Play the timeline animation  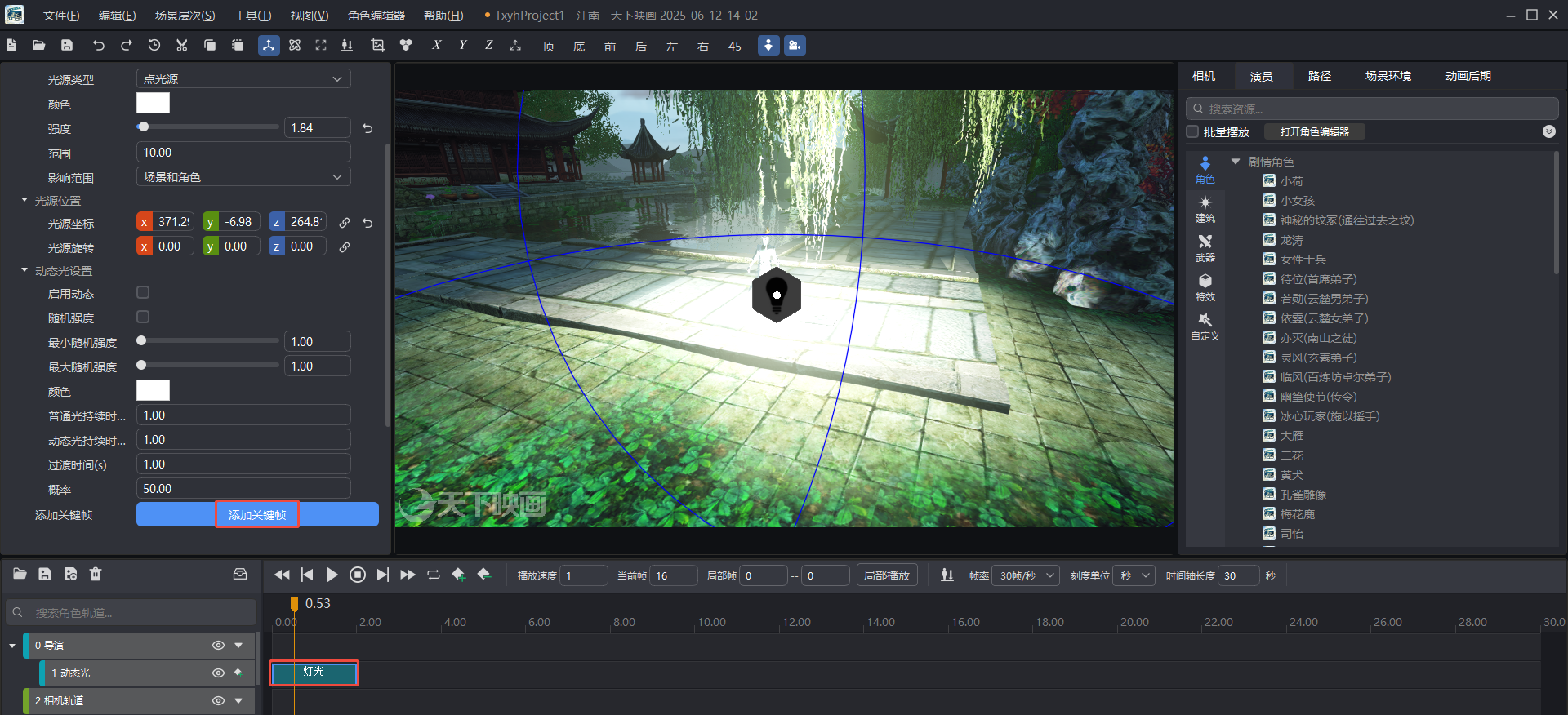click(332, 575)
